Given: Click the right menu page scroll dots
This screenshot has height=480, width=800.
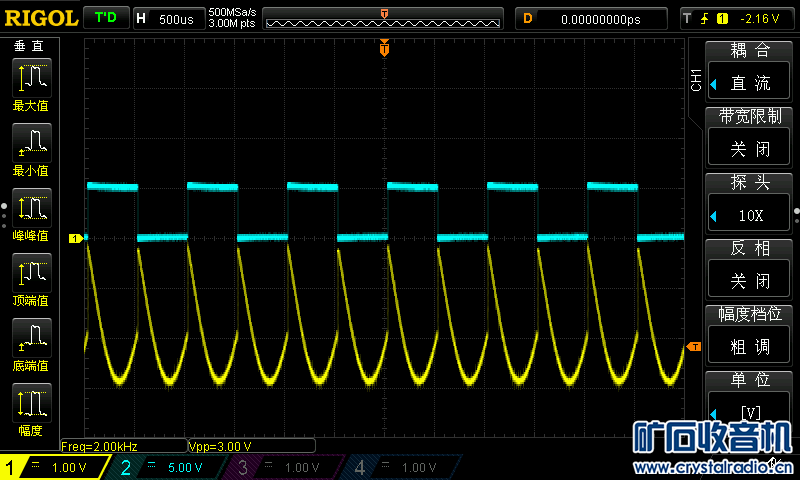Looking at the screenshot, I should click(796, 215).
